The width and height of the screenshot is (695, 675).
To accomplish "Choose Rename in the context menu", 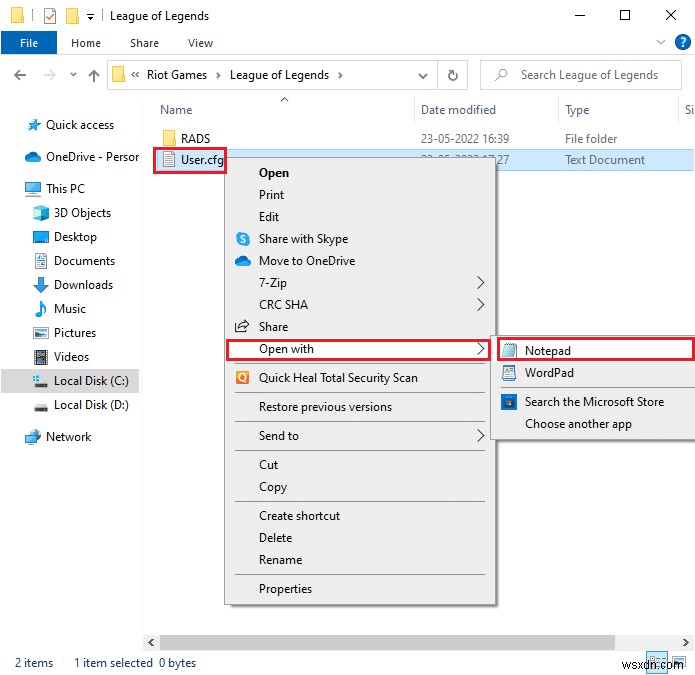I will pos(280,560).
